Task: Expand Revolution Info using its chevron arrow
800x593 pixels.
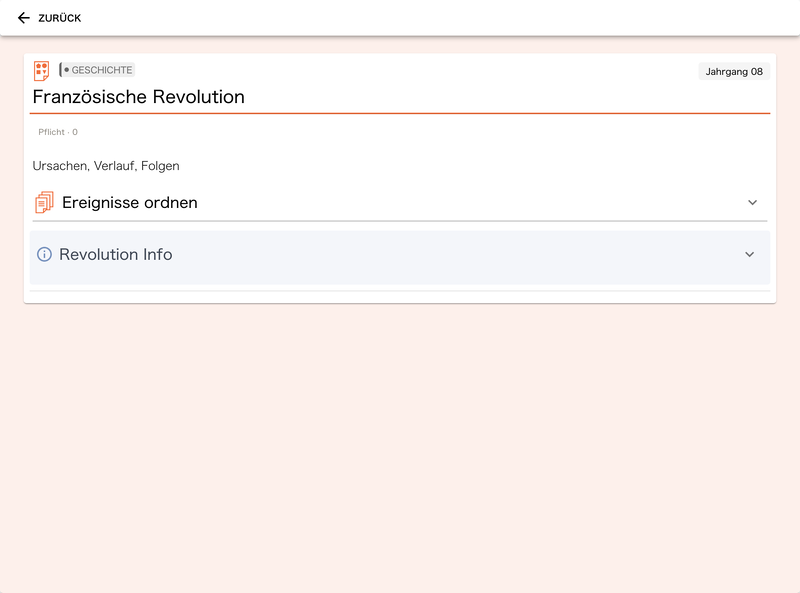Action: 749,254
